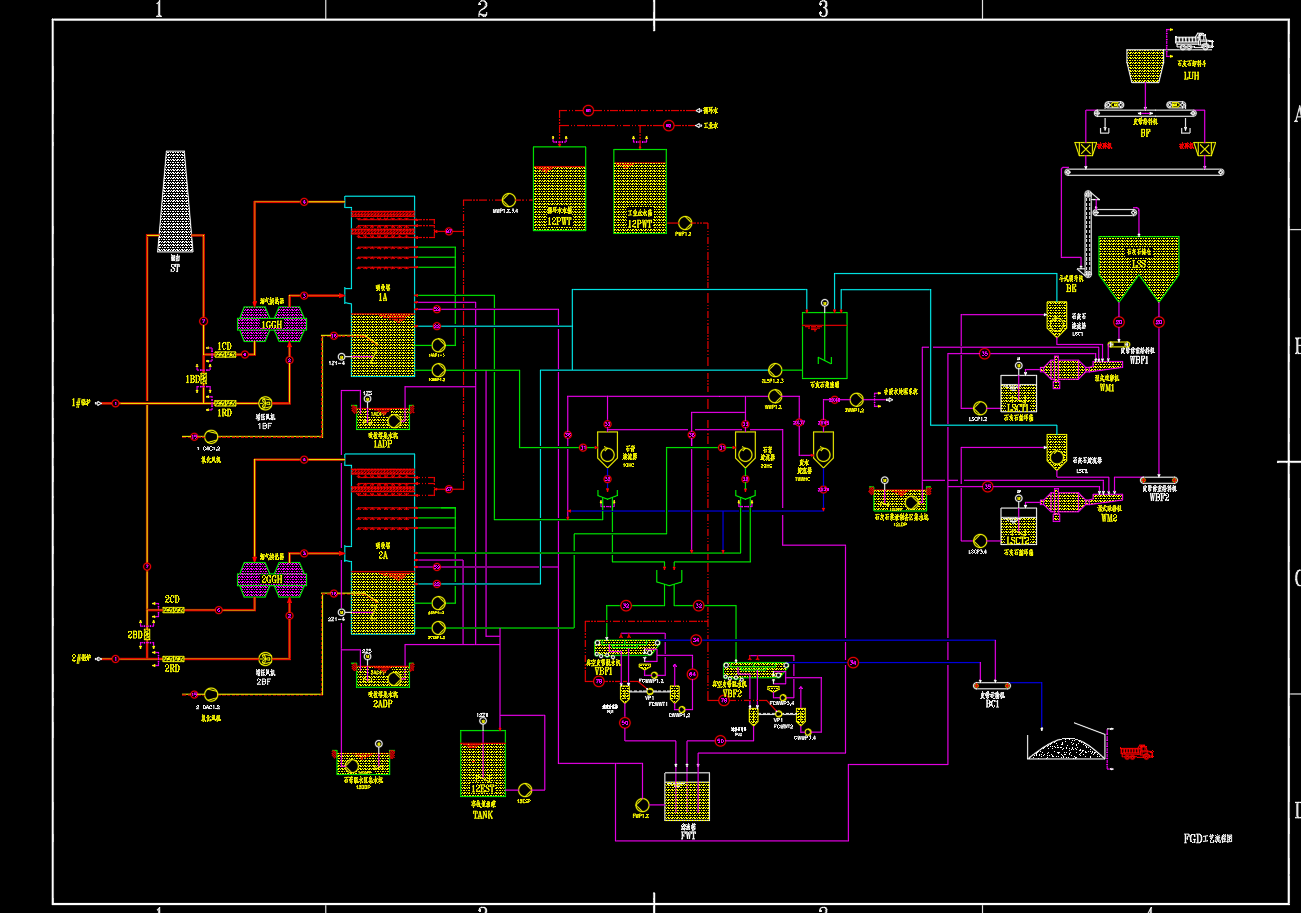Image resolution: width=1301 pixels, height=913 pixels.
Task: Select the 1GGH gas heater symbol
Action: pyautogui.click(x=270, y=322)
